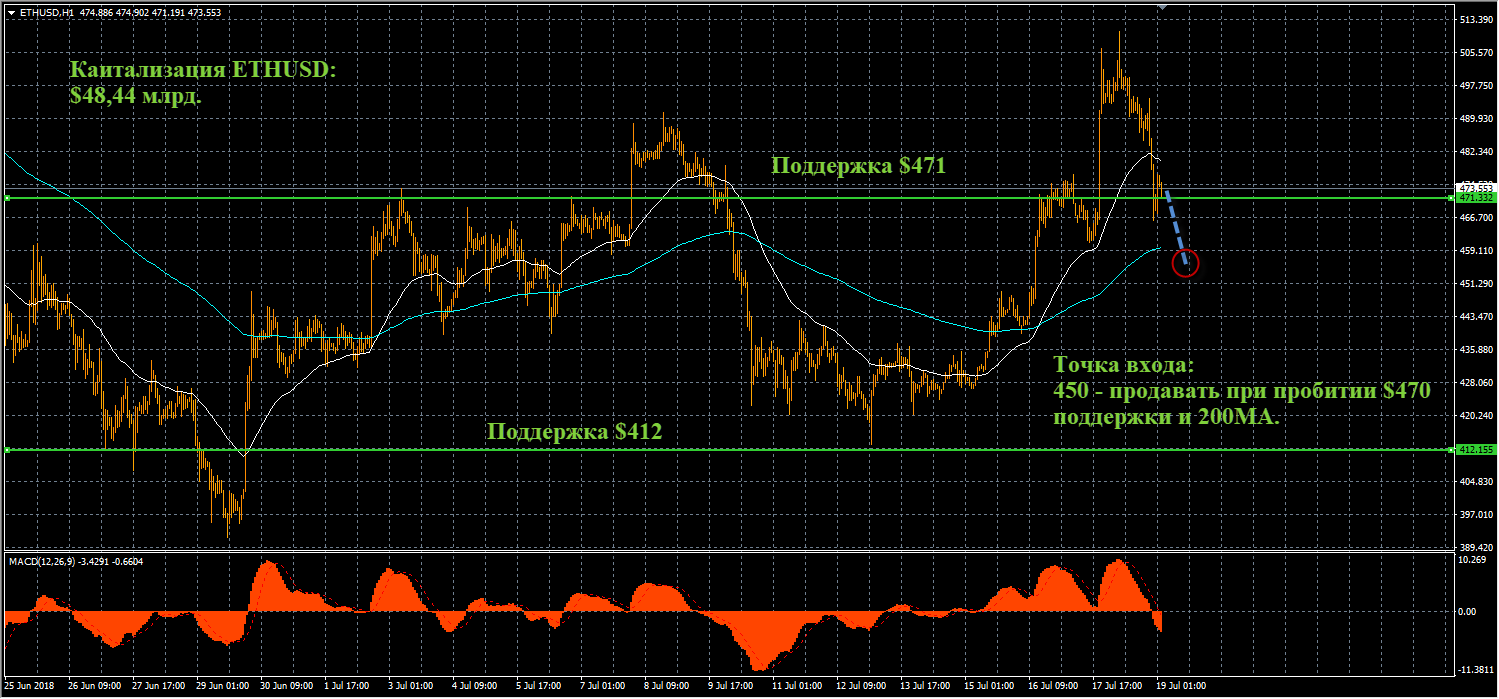This screenshot has width=1499, height=699.
Task: Click the 513.390 price scale label
Action: (1476, 20)
